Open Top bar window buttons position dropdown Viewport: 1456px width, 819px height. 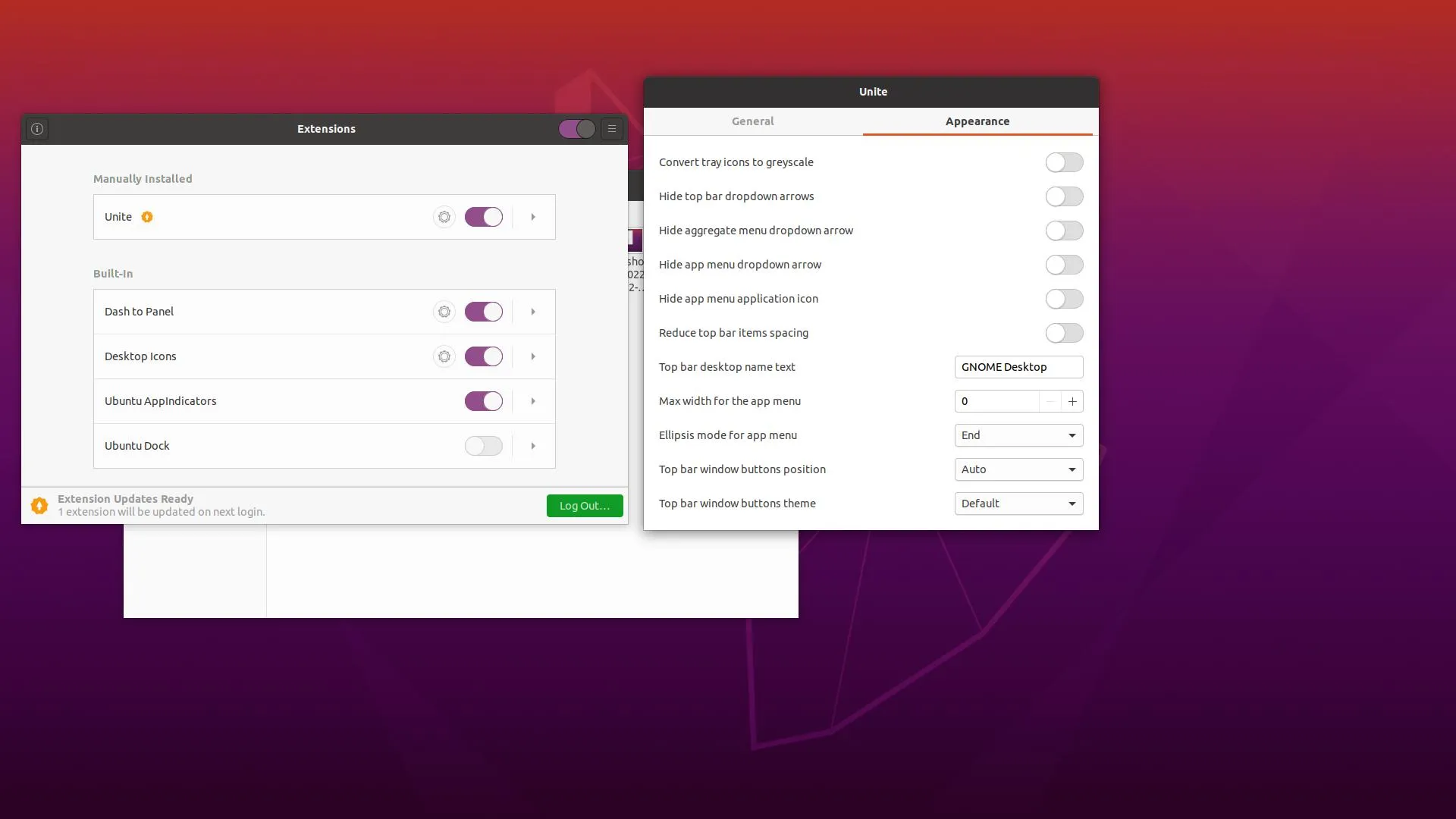point(1018,469)
